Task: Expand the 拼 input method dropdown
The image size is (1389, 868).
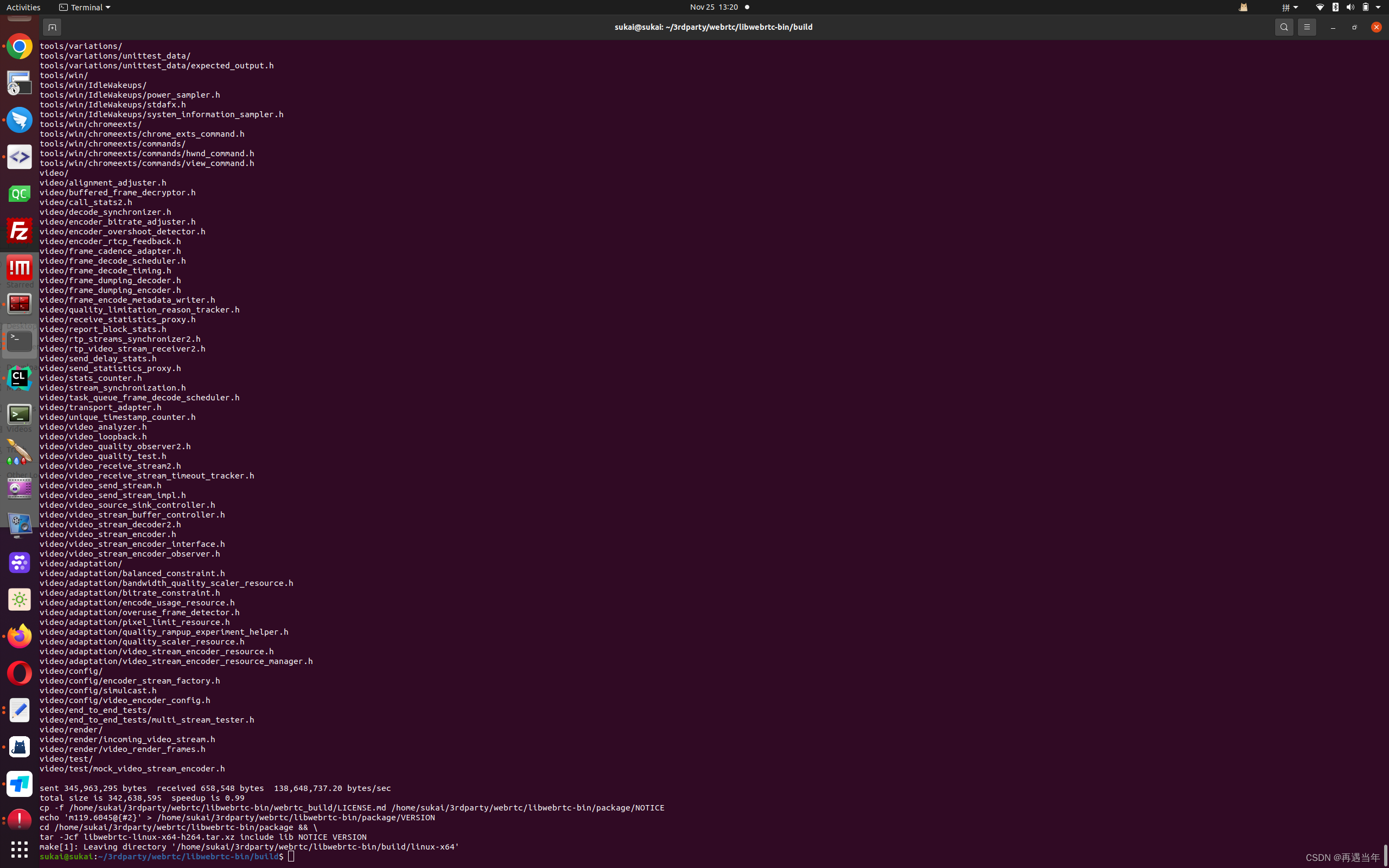Action: coord(1289,7)
